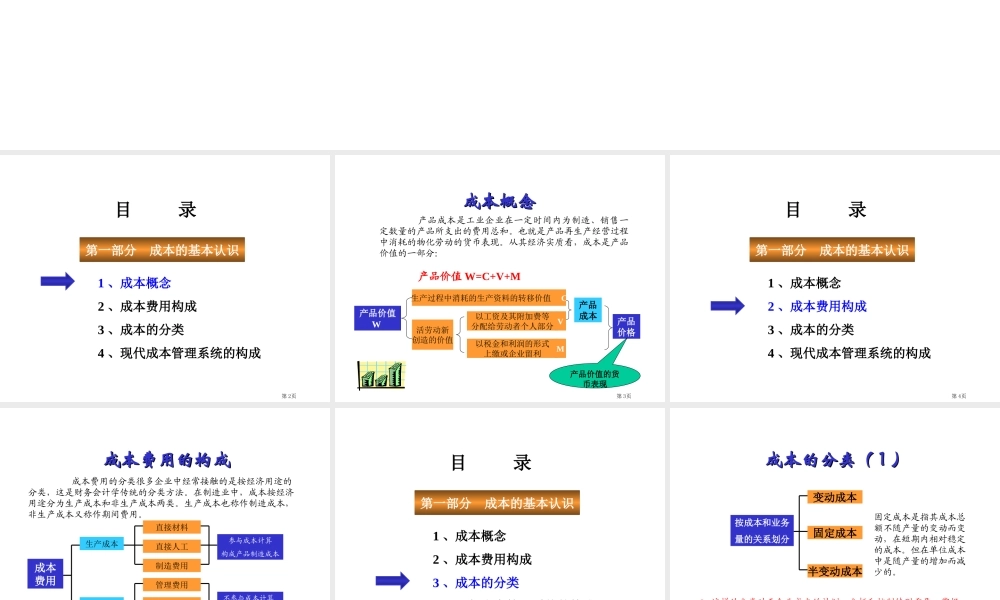Click the blue box 产品价格
1000x600 pixels.
click(626, 326)
